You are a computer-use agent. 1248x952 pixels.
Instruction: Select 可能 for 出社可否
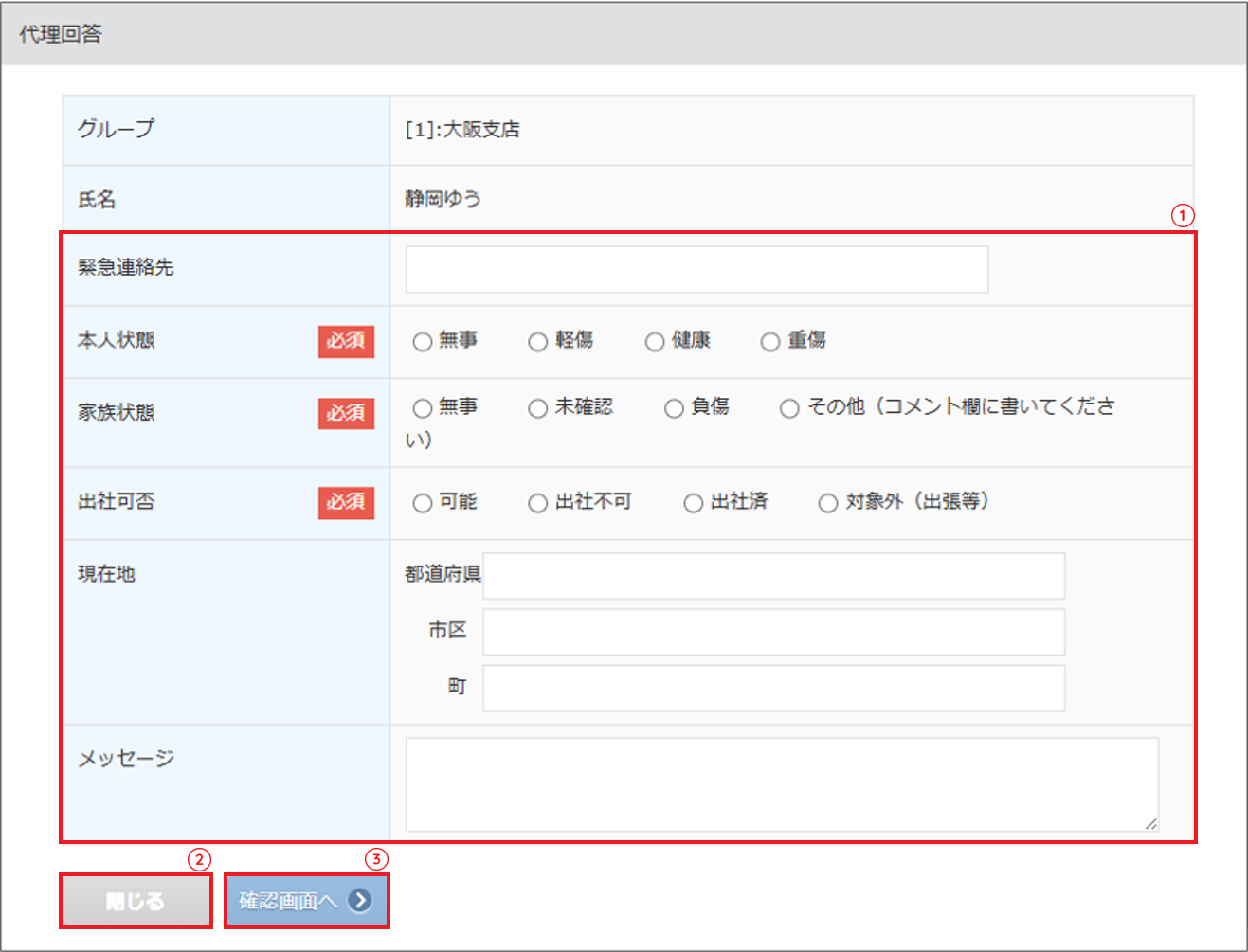pyautogui.click(x=423, y=503)
